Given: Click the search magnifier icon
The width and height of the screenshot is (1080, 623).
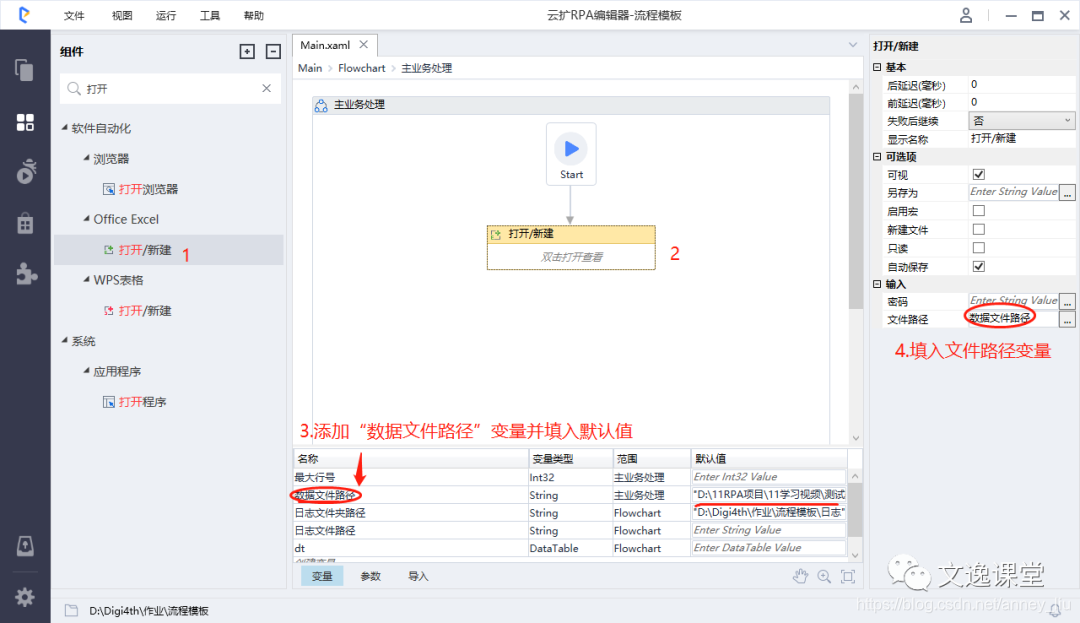Looking at the screenshot, I should pos(74,88).
